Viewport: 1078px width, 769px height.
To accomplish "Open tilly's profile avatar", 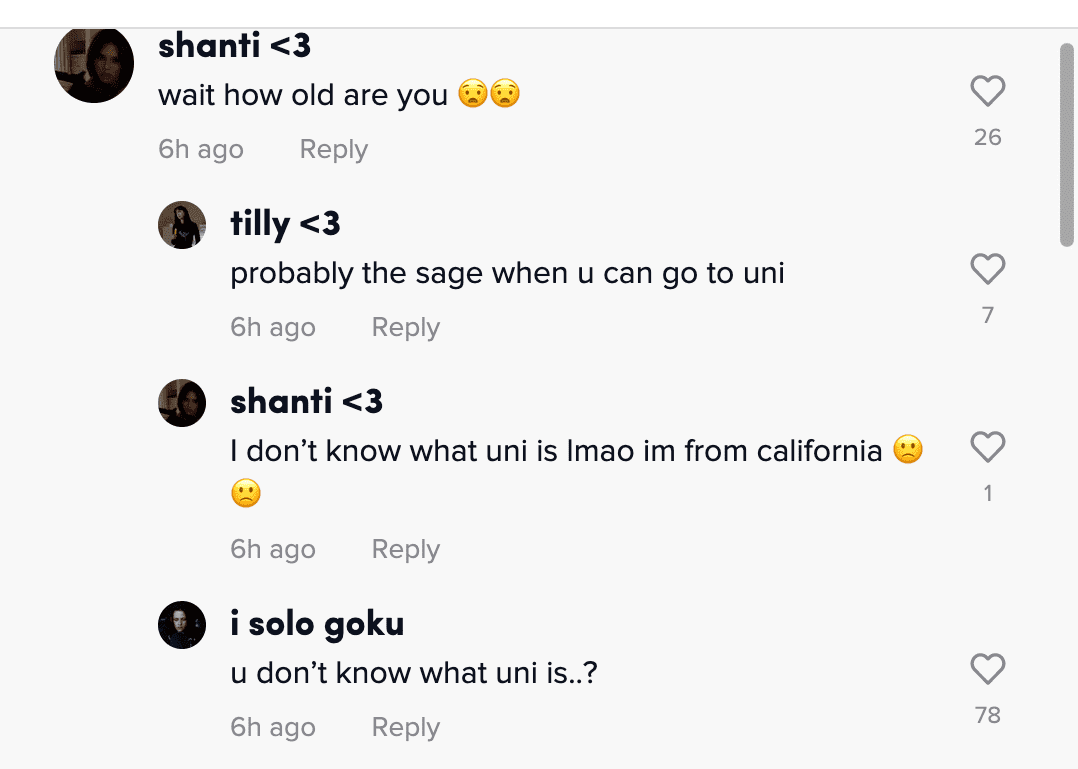I will (182, 225).
